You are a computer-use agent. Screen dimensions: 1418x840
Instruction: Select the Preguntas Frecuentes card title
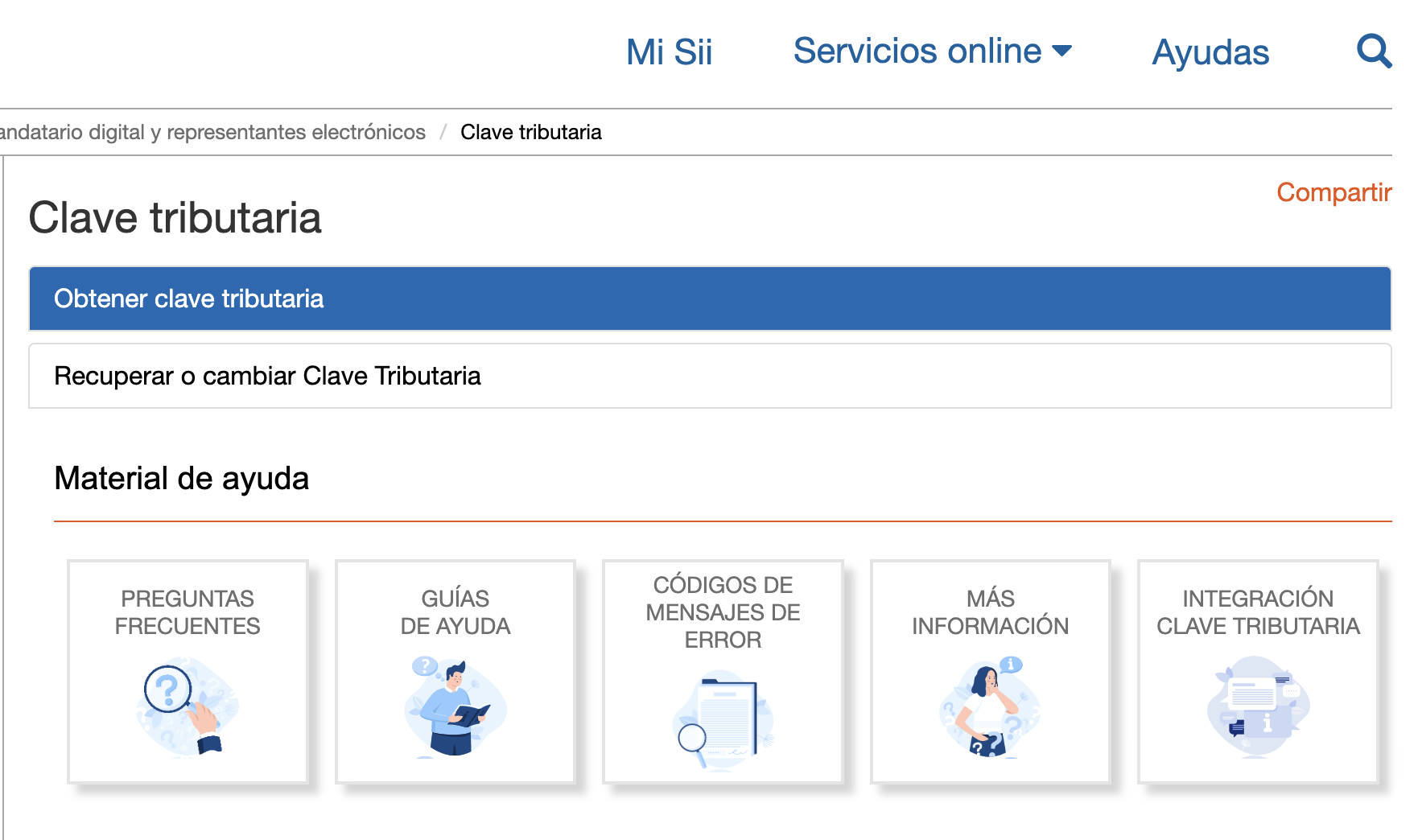188,612
